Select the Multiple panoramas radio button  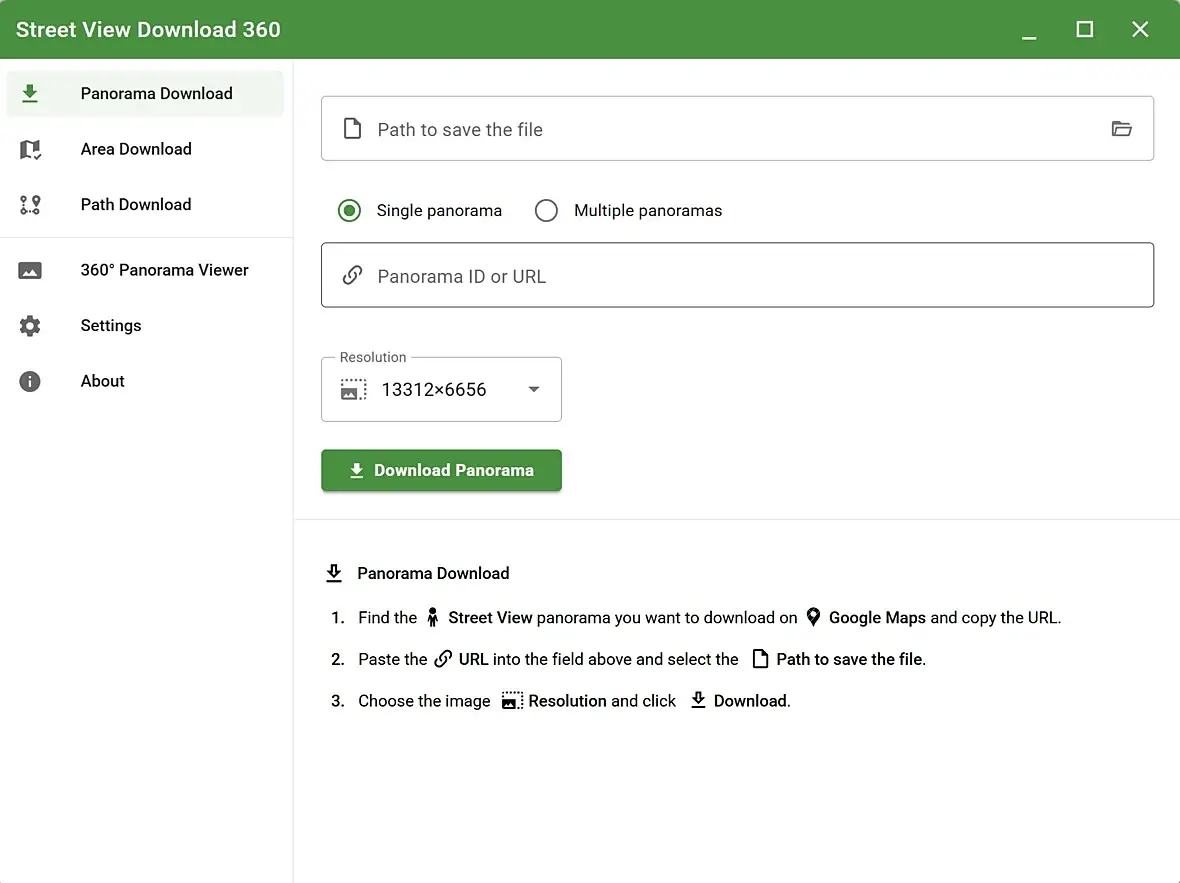pyautogui.click(x=546, y=211)
